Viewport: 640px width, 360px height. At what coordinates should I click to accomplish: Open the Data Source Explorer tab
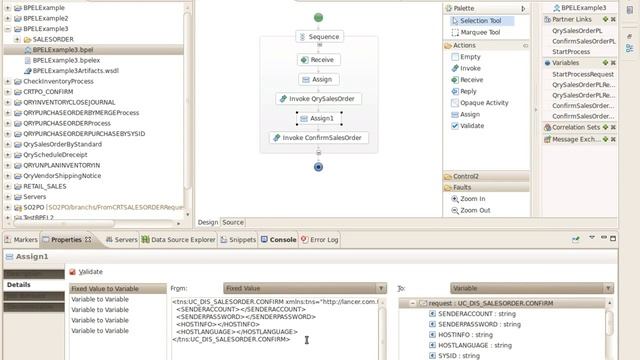tap(178, 240)
